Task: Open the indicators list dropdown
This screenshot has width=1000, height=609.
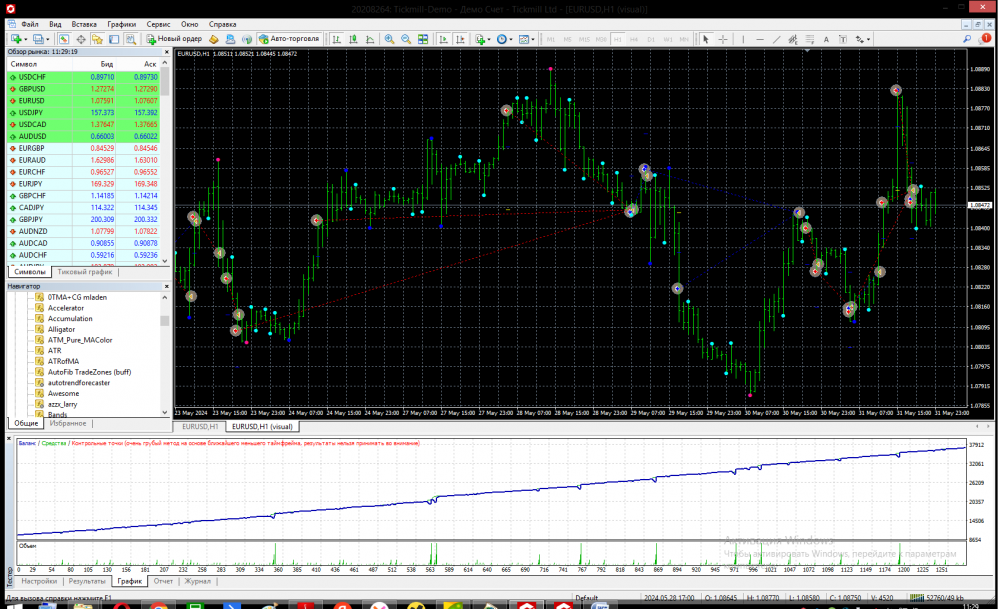Action: 490,39
